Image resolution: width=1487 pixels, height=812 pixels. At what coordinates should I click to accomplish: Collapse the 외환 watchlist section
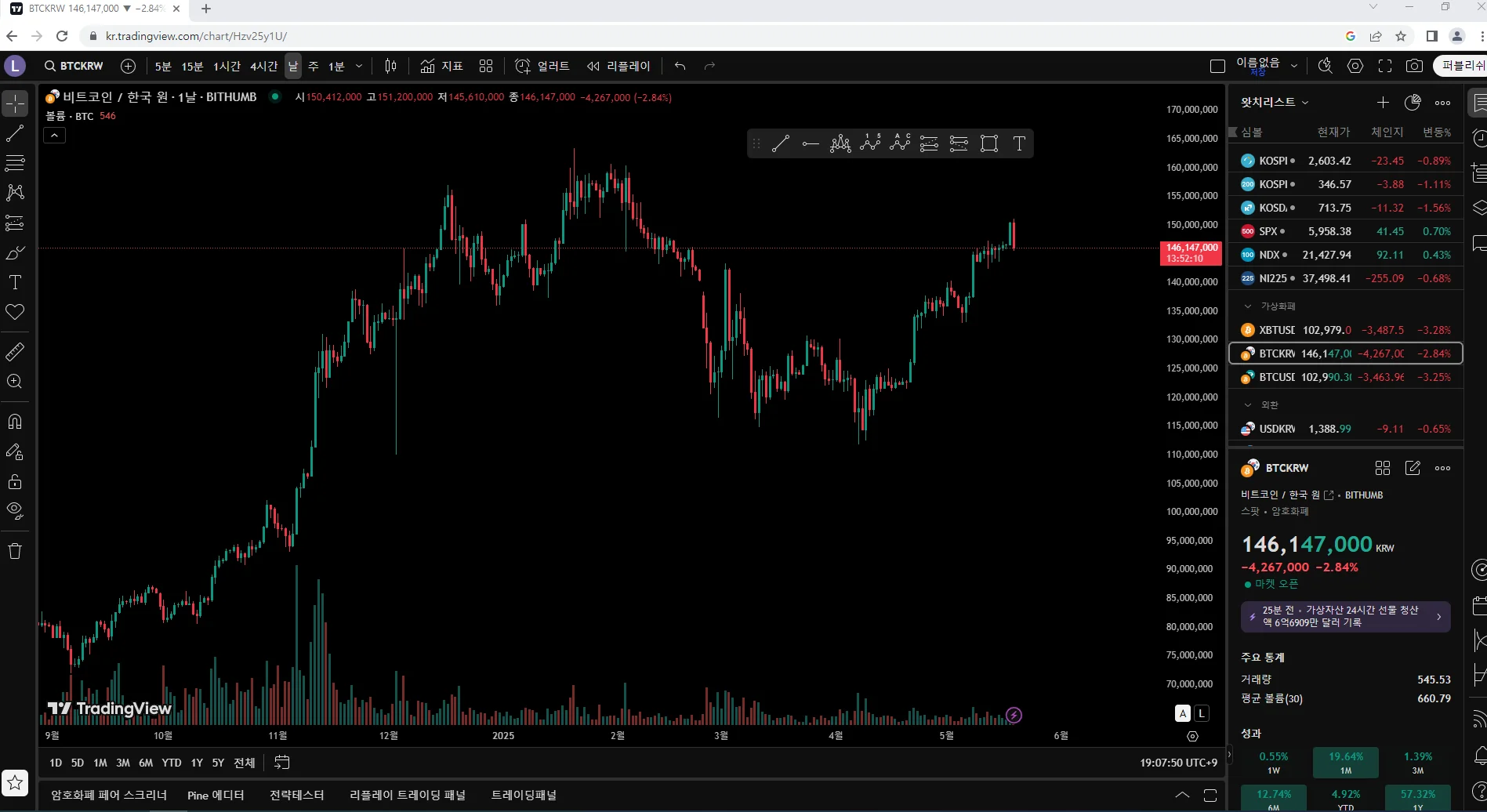[x=1248, y=405]
